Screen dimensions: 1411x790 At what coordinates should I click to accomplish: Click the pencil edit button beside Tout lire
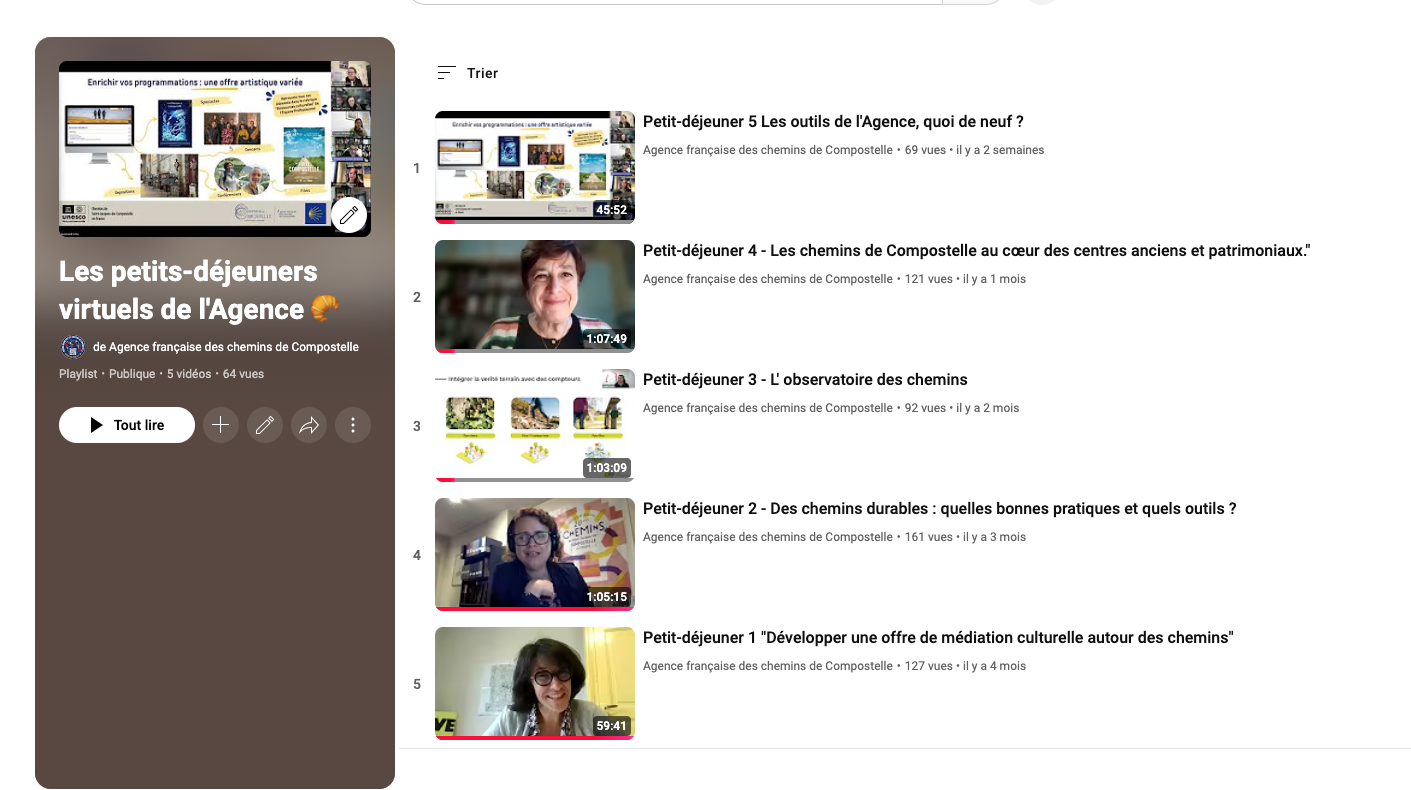265,425
